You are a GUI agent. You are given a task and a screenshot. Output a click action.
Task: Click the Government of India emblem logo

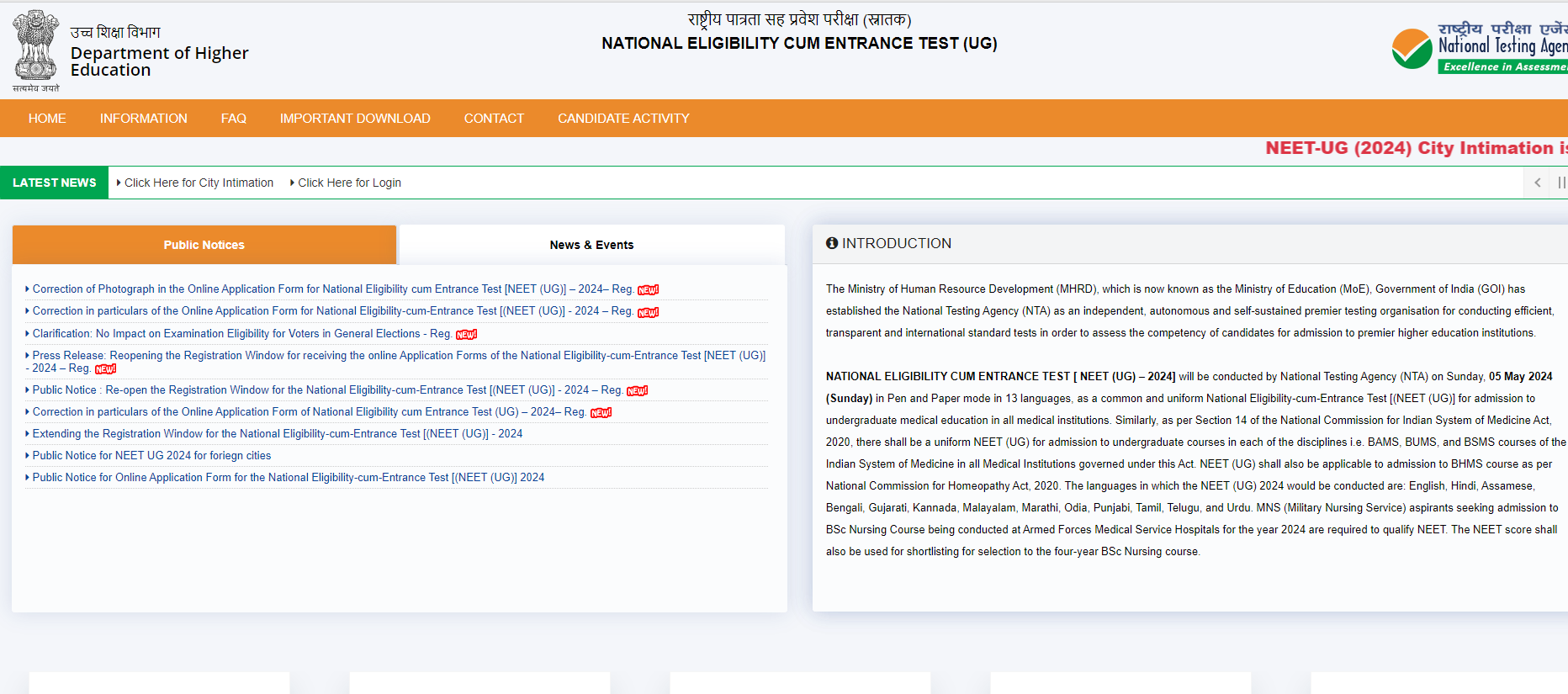(x=36, y=50)
